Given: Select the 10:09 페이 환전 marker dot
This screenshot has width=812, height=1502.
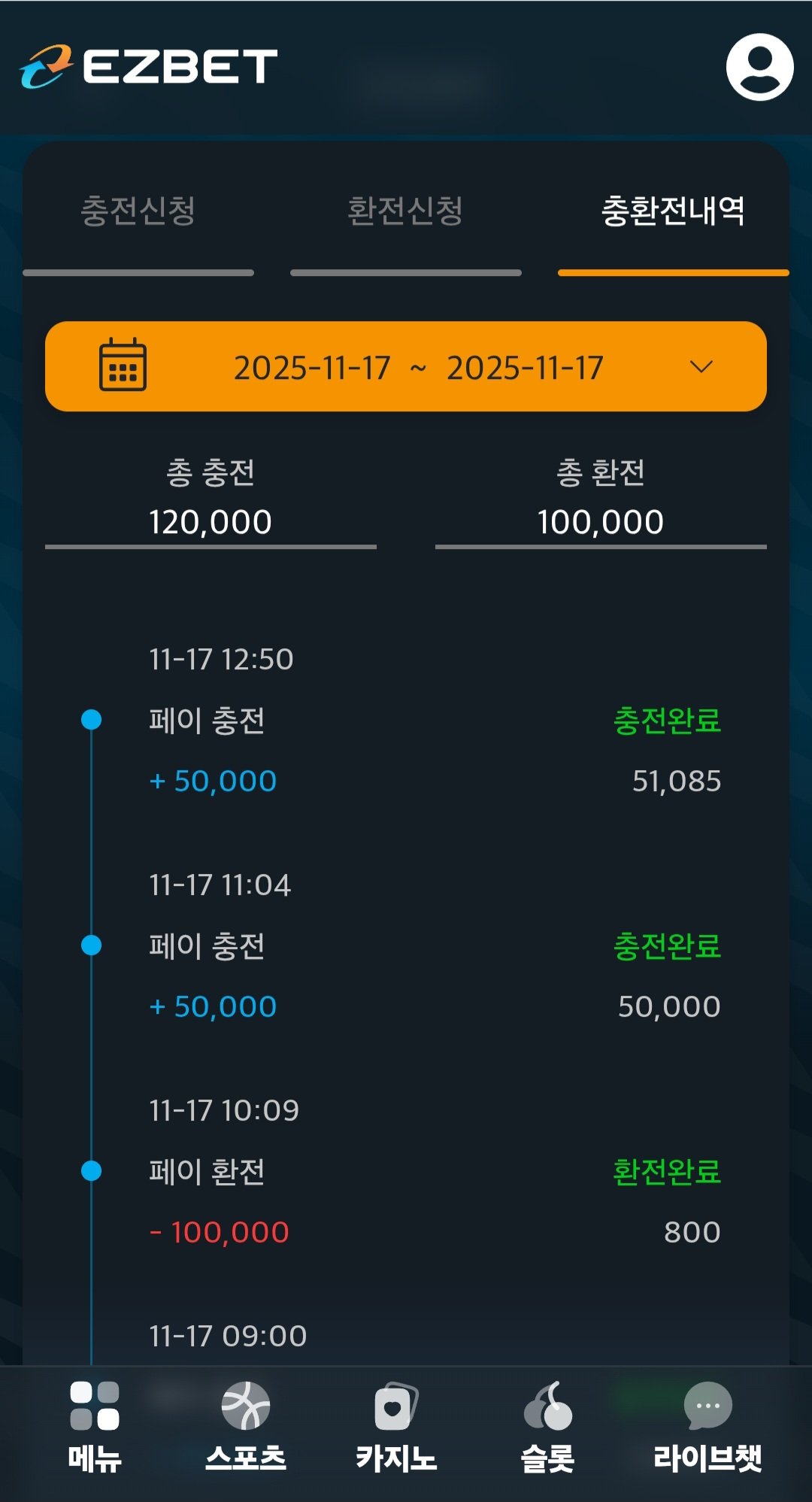Looking at the screenshot, I should tap(91, 1171).
